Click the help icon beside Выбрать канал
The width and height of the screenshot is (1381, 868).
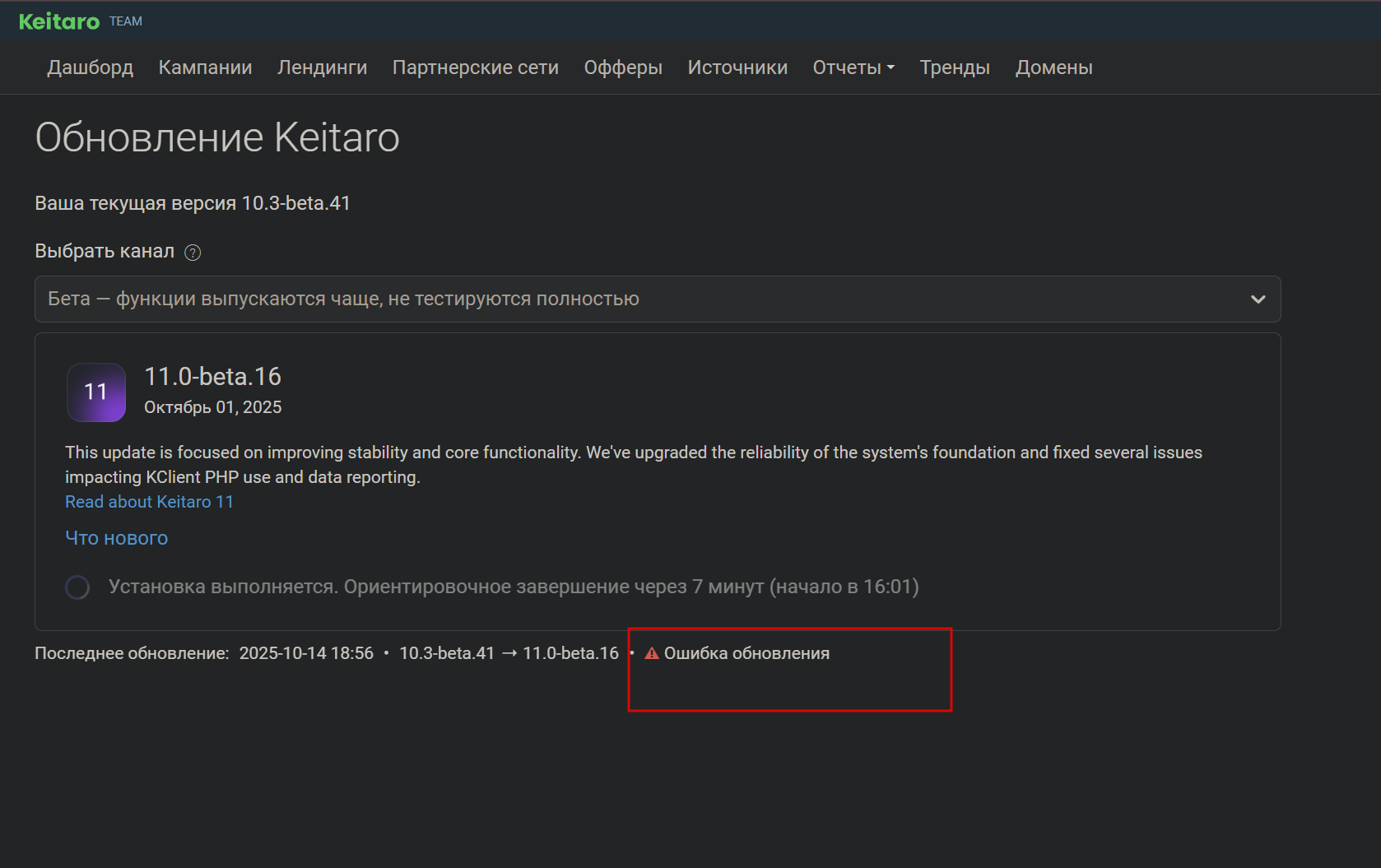coord(193,253)
